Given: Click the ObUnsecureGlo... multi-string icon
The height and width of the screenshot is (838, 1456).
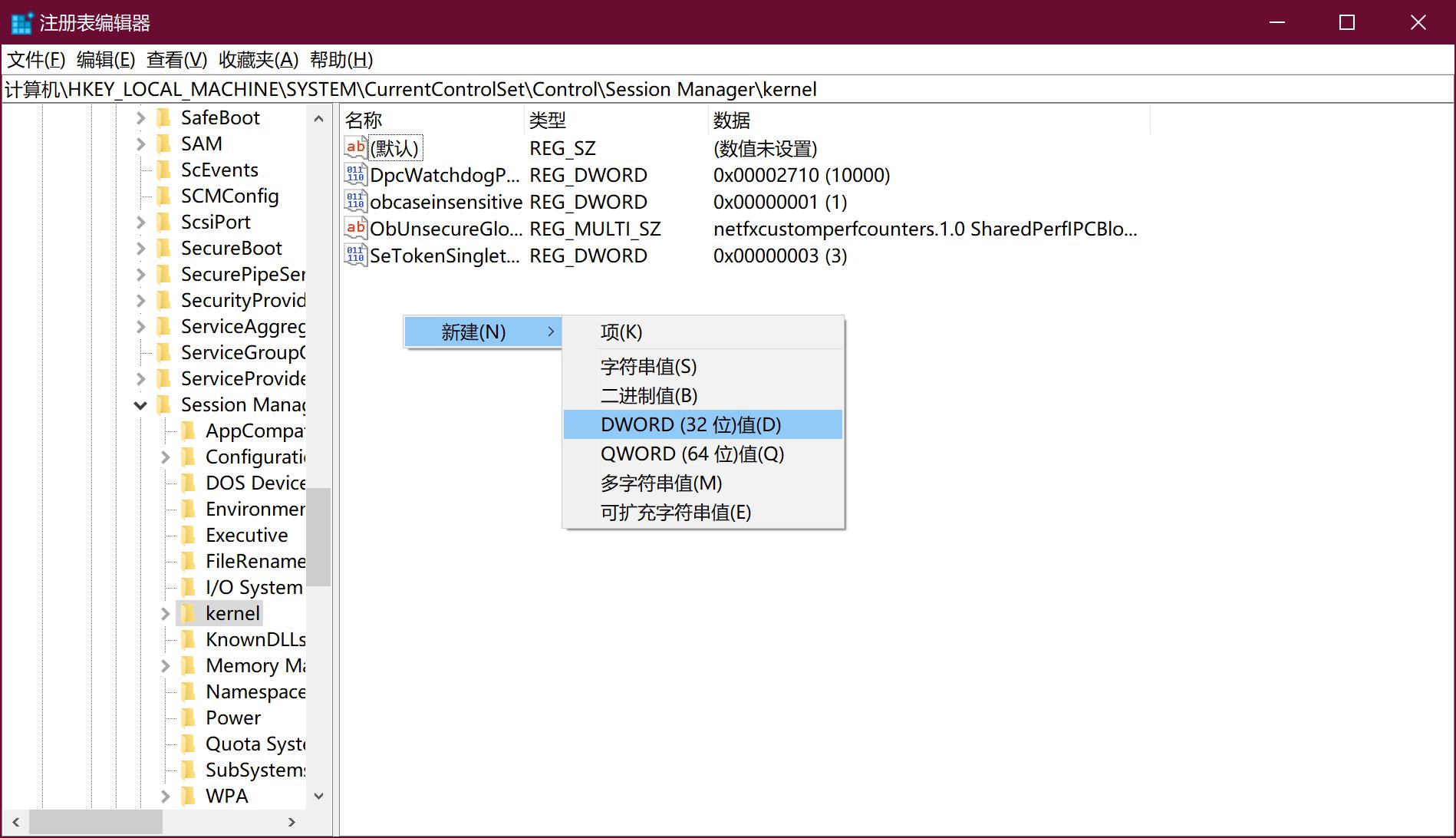Looking at the screenshot, I should [x=355, y=229].
